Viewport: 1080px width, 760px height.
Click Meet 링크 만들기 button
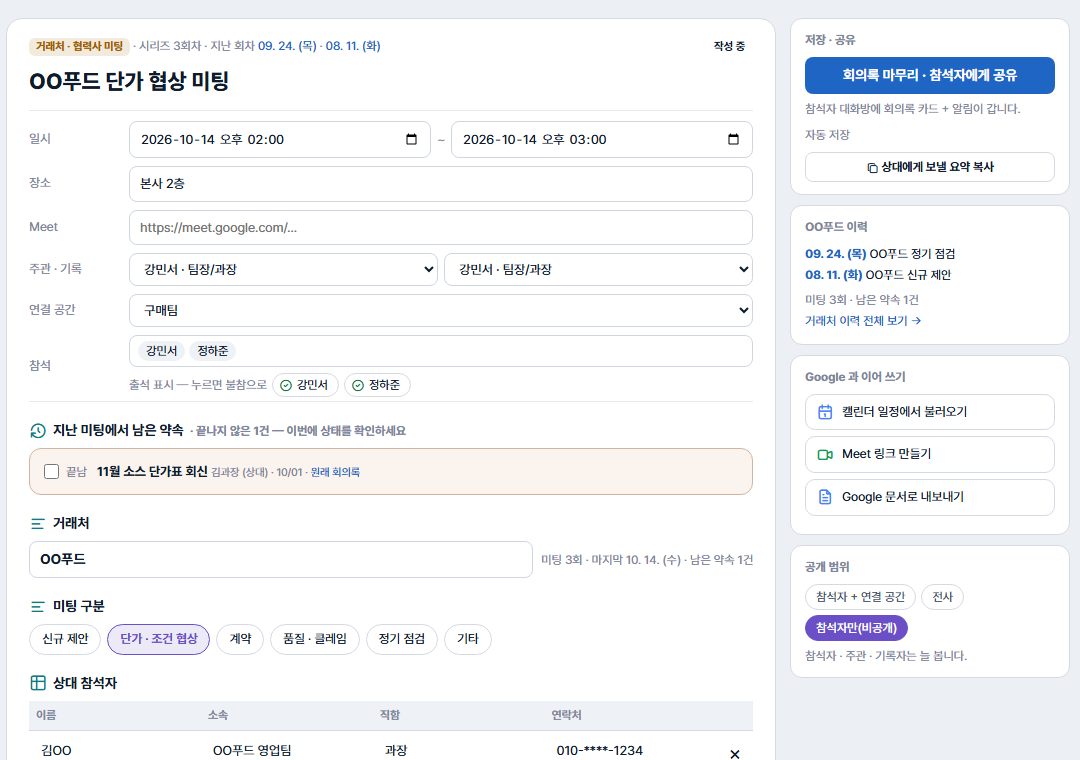point(930,454)
